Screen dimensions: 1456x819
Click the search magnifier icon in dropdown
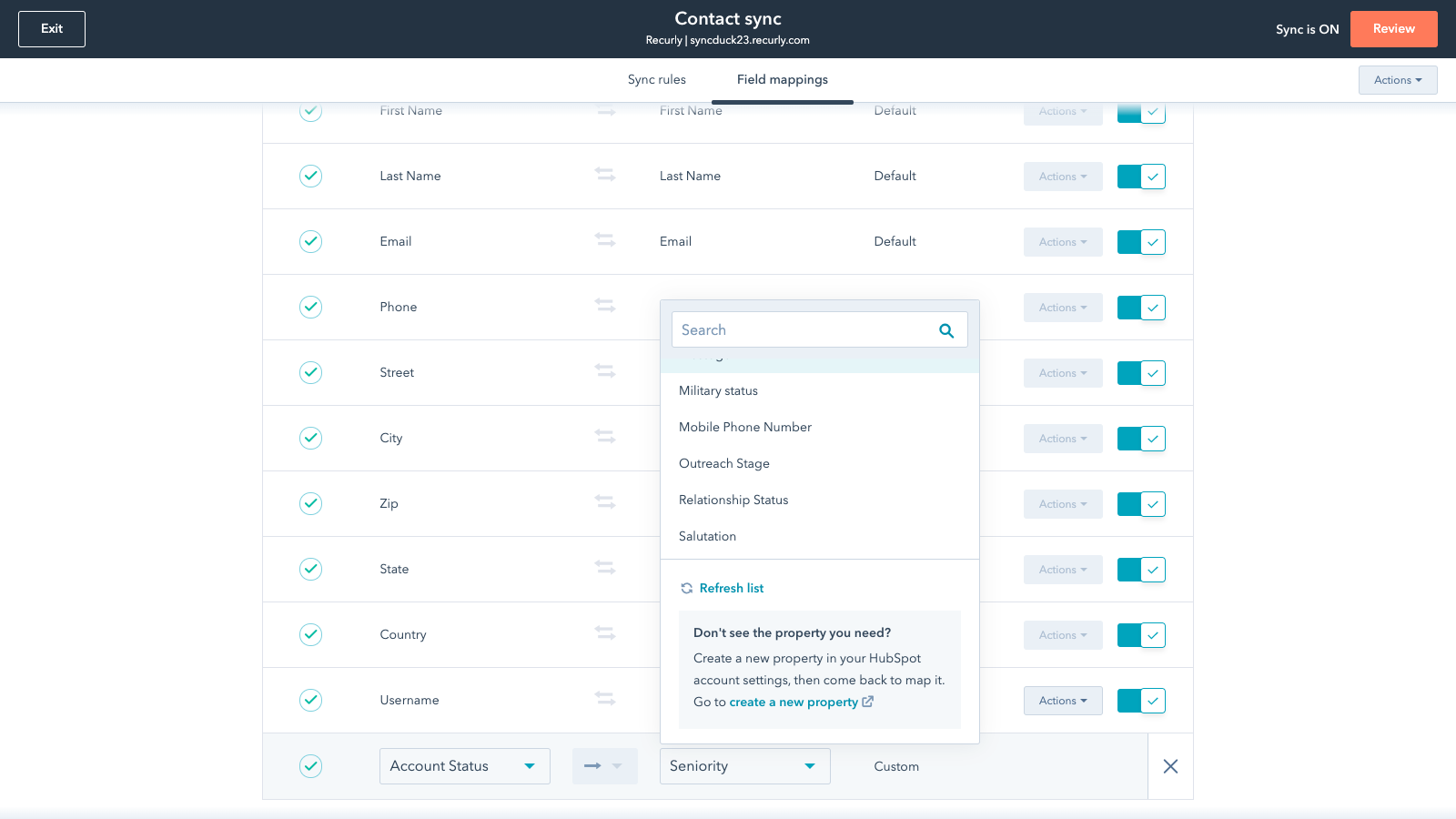pos(946,330)
